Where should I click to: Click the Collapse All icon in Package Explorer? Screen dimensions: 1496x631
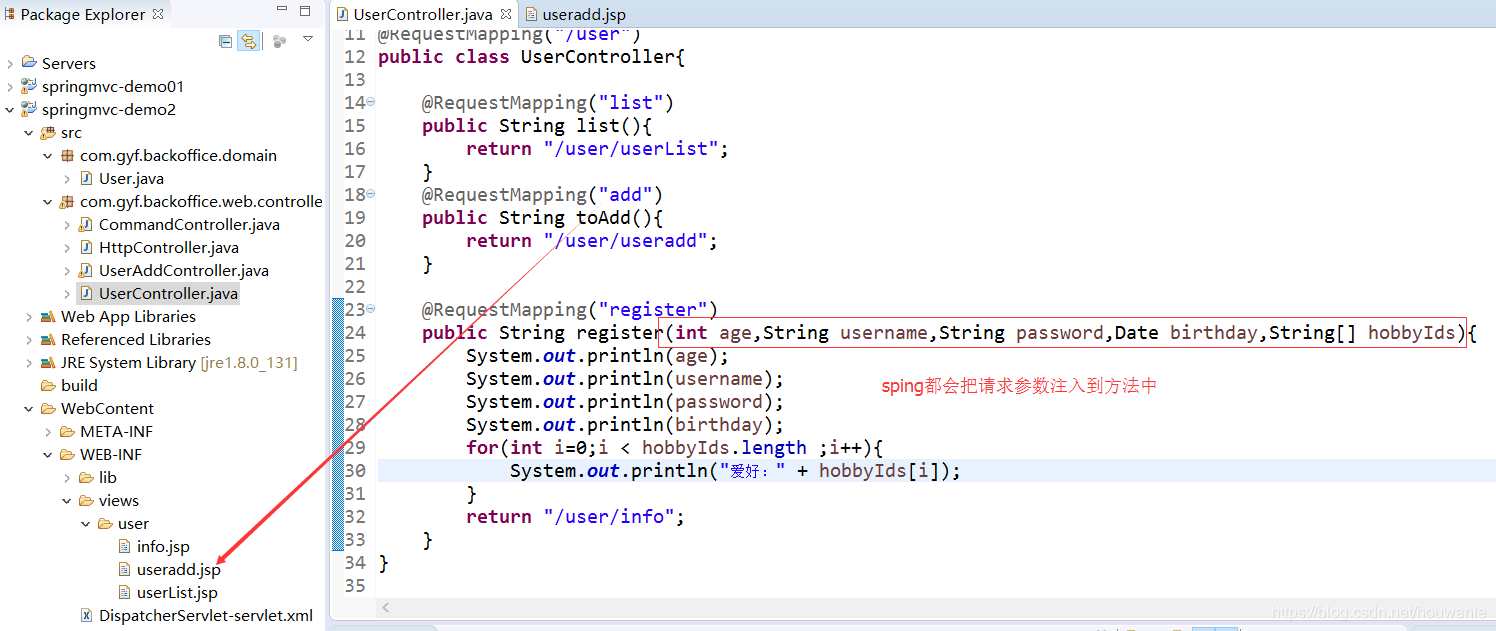225,41
